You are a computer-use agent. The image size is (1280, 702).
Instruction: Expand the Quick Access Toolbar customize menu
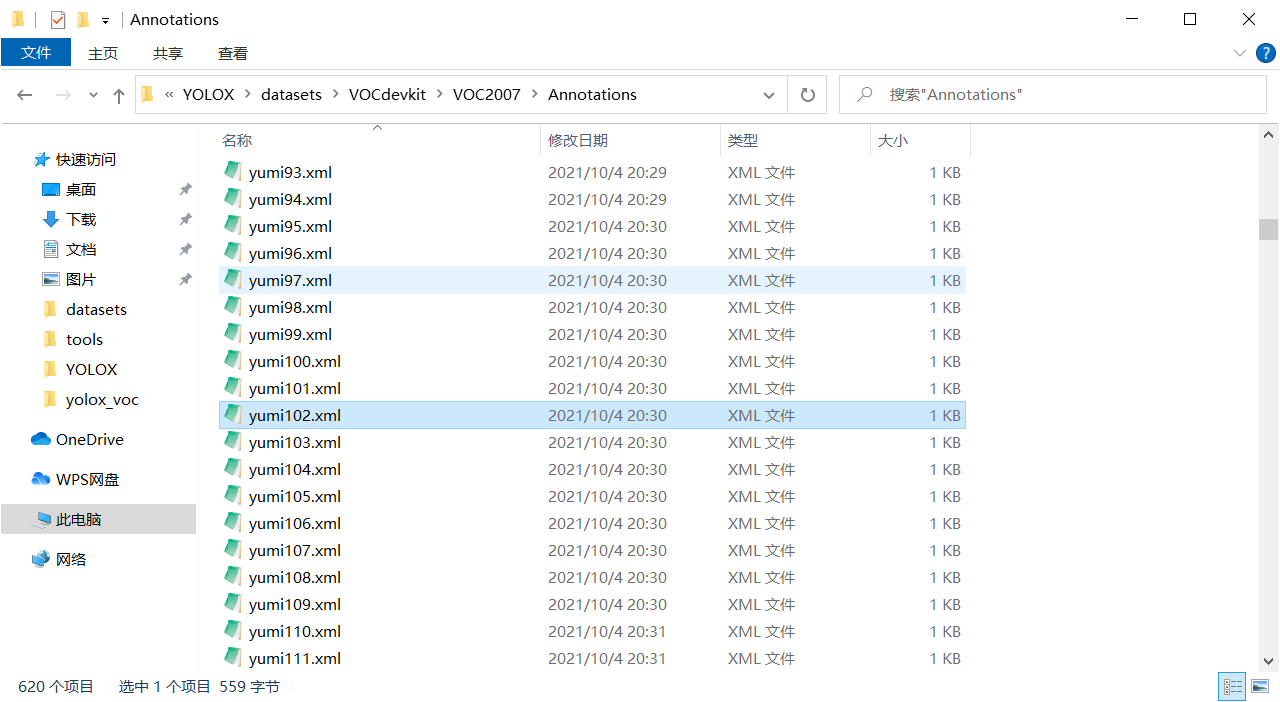tap(104, 19)
